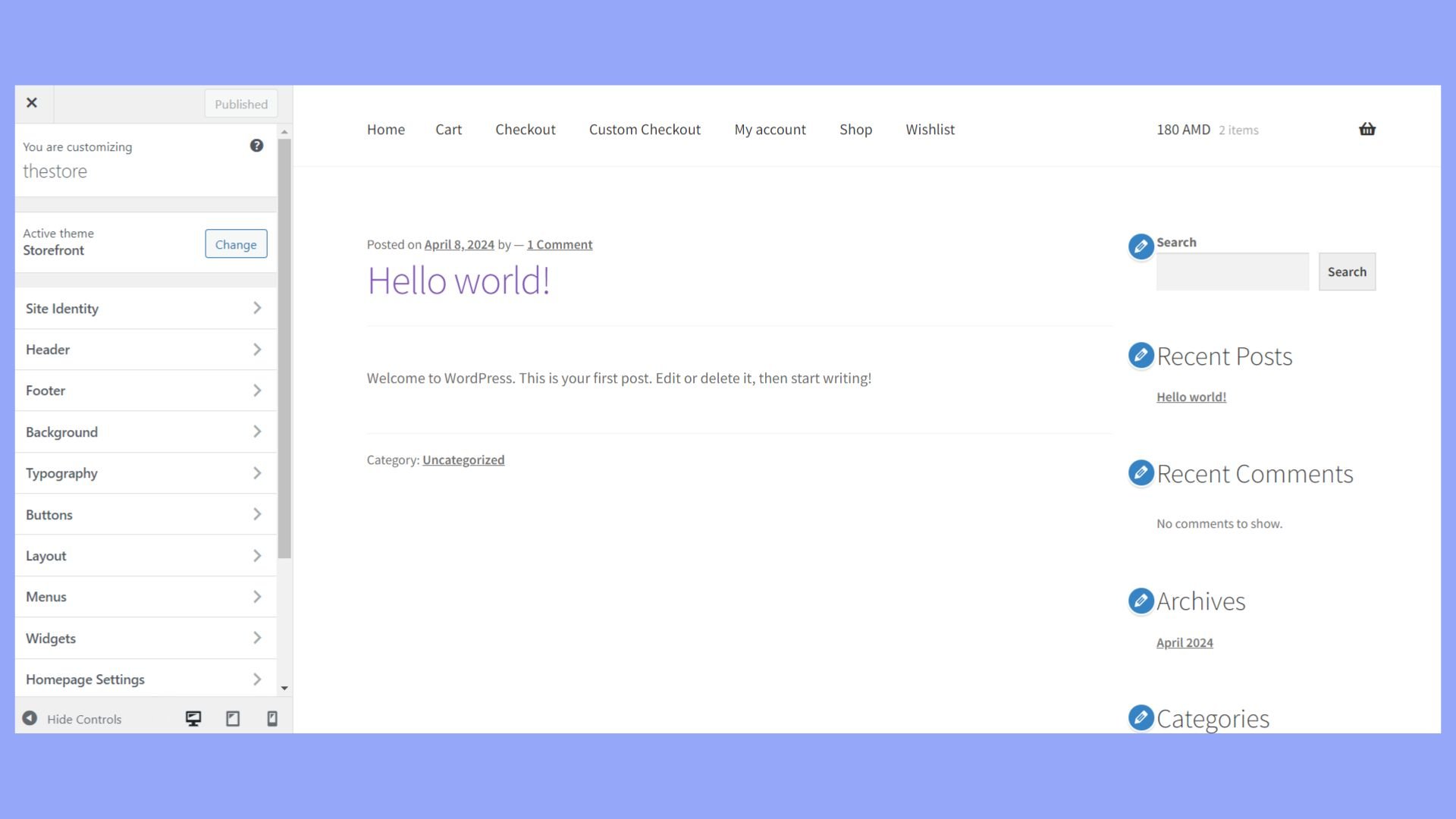Switch to tablet preview mode
1456x819 pixels.
point(233,718)
